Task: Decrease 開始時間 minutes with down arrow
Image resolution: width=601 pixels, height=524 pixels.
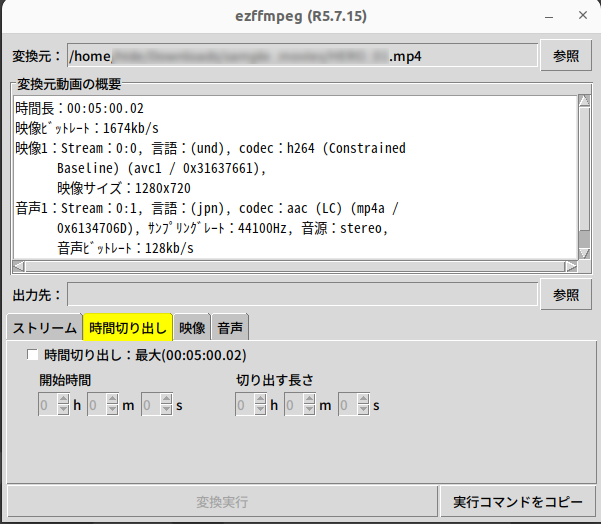Action: click(112, 410)
